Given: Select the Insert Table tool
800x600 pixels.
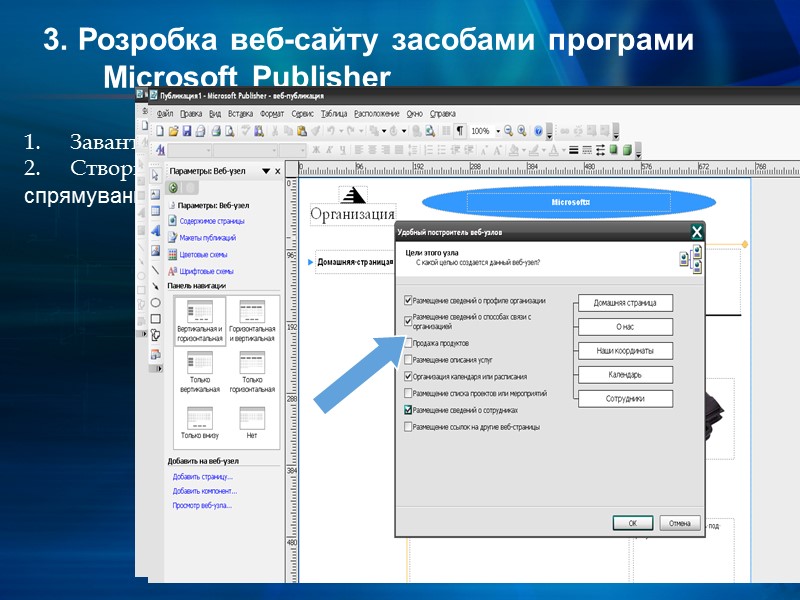Looking at the screenshot, I should click(155, 211).
